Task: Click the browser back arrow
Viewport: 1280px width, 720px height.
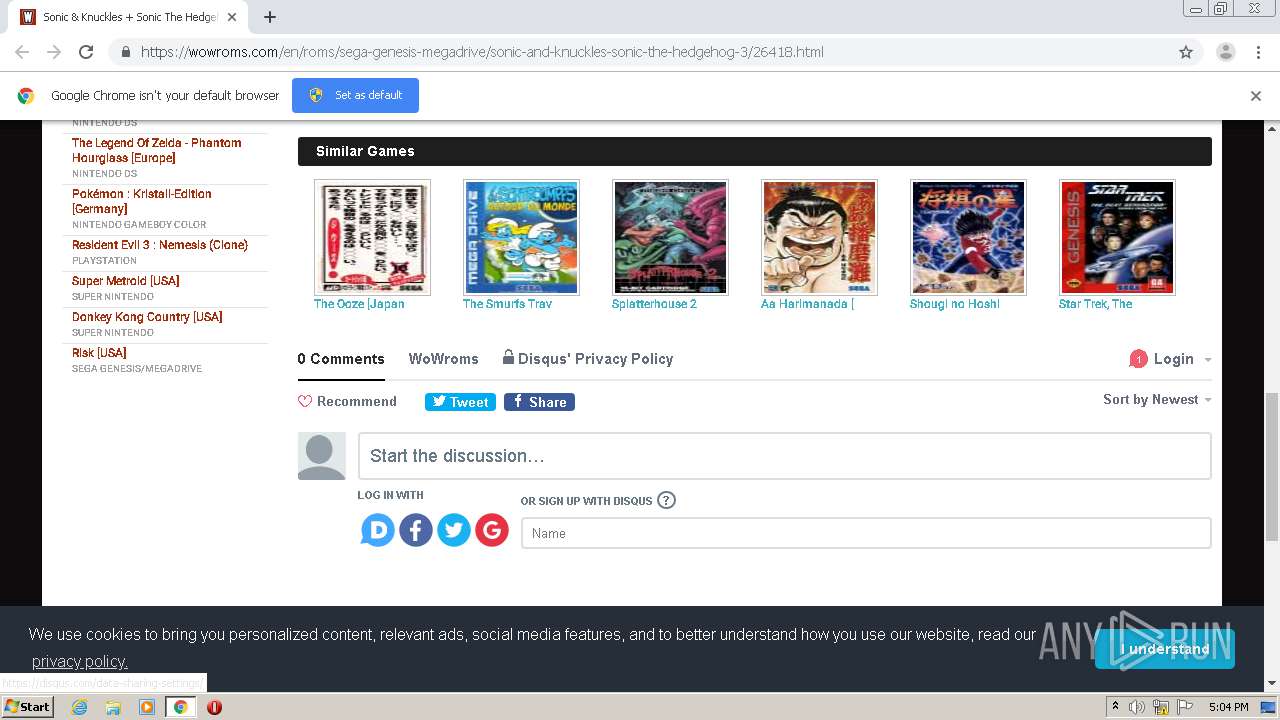Action: point(22,52)
